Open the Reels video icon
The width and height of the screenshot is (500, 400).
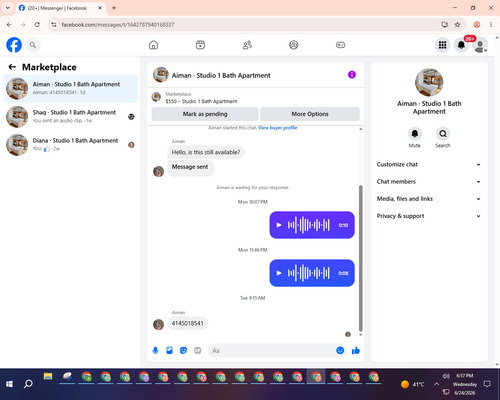pyautogui.click(x=200, y=45)
